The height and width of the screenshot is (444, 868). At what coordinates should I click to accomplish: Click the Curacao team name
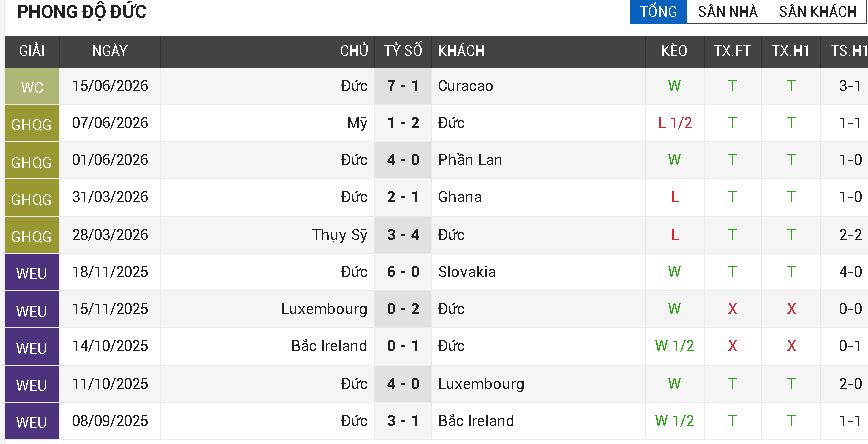point(465,86)
